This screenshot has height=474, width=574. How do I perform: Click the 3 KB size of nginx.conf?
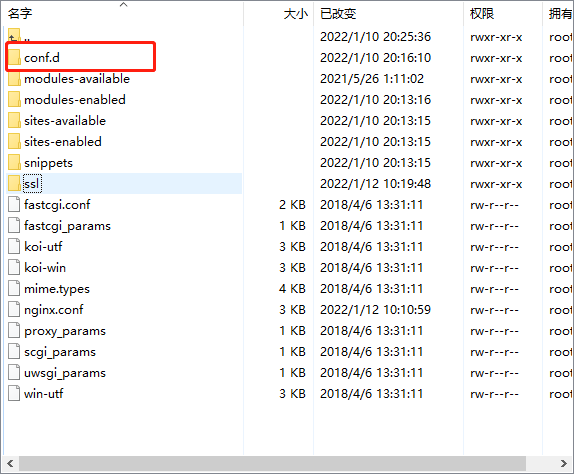[292, 310]
